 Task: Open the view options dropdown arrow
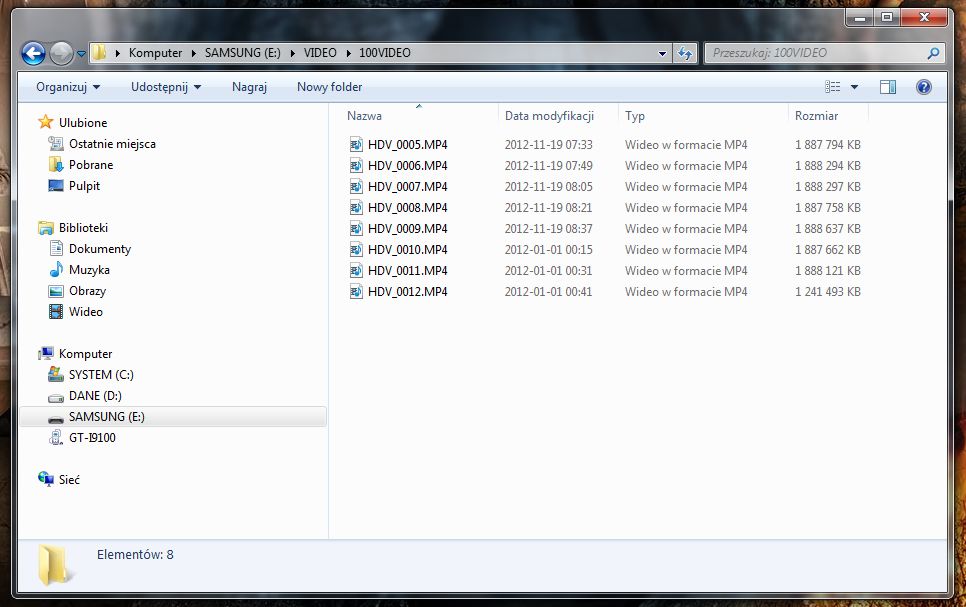[854, 88]
